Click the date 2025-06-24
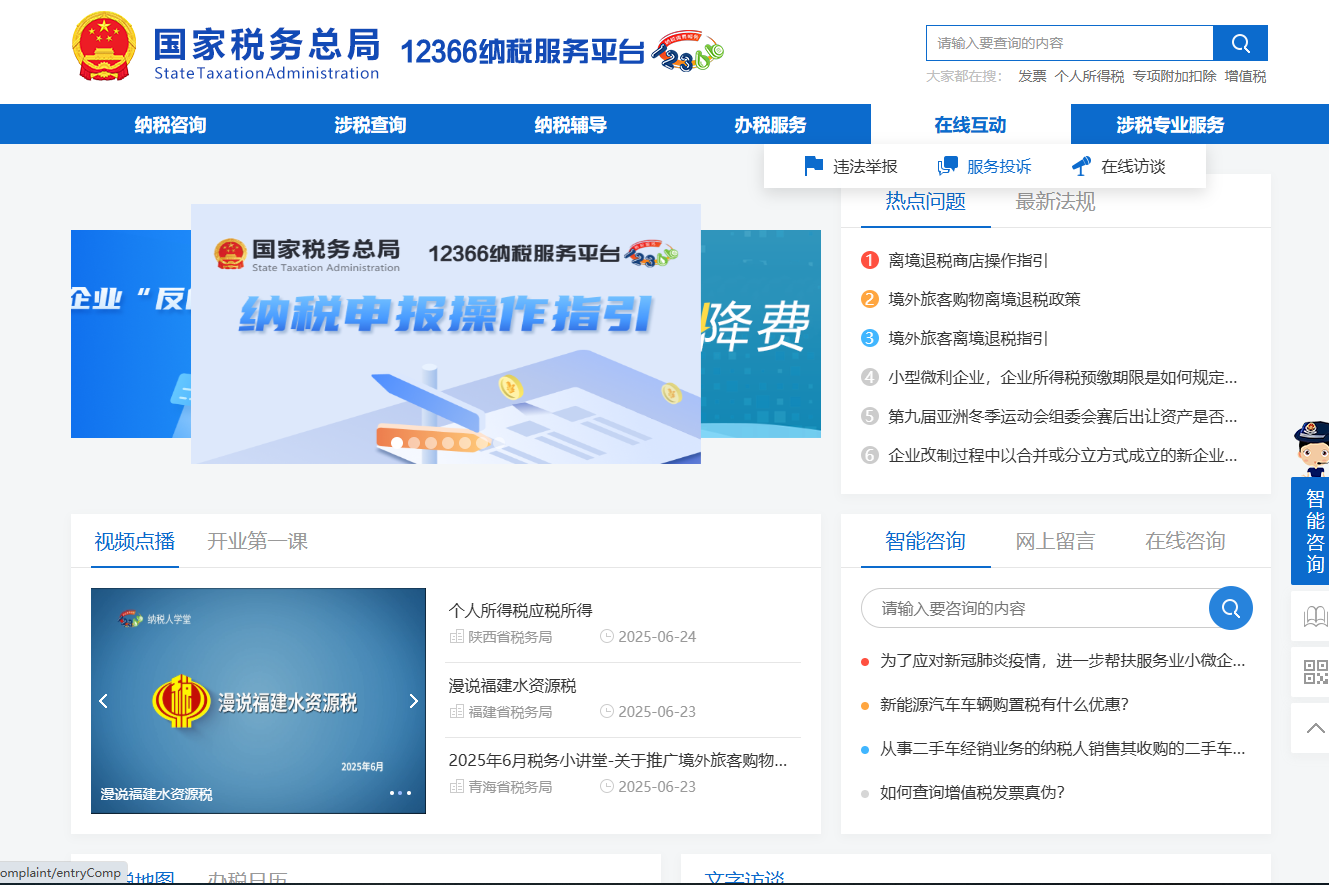The width and height of the screenshot is (1329, 885). [x=657, y=637]
